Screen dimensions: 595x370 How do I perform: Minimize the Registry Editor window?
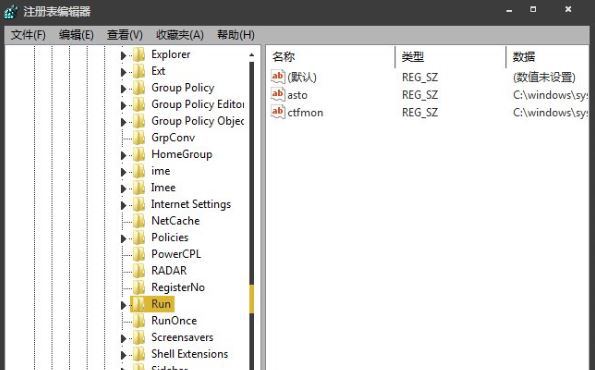pos(509,11)
